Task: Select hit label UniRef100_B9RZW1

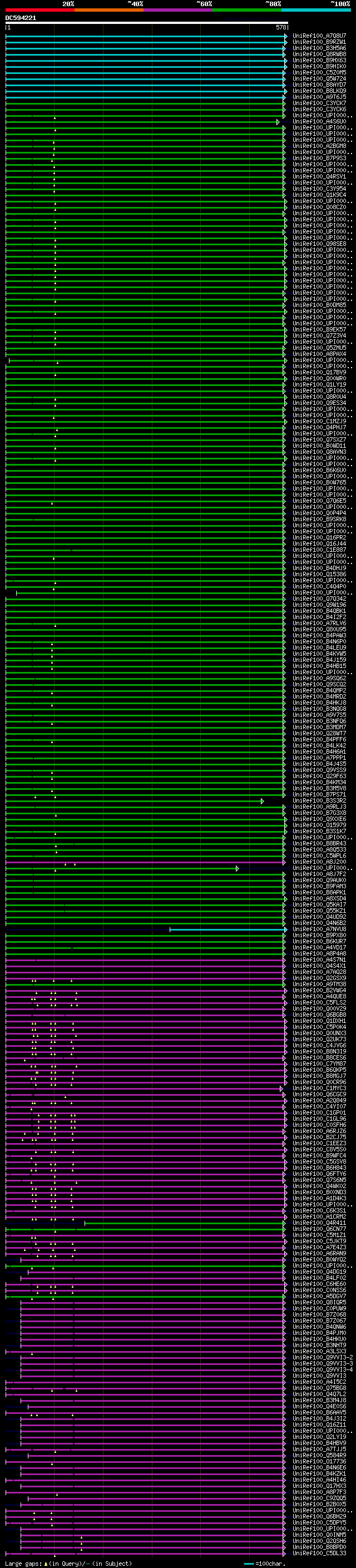Action: click(319, 42)
